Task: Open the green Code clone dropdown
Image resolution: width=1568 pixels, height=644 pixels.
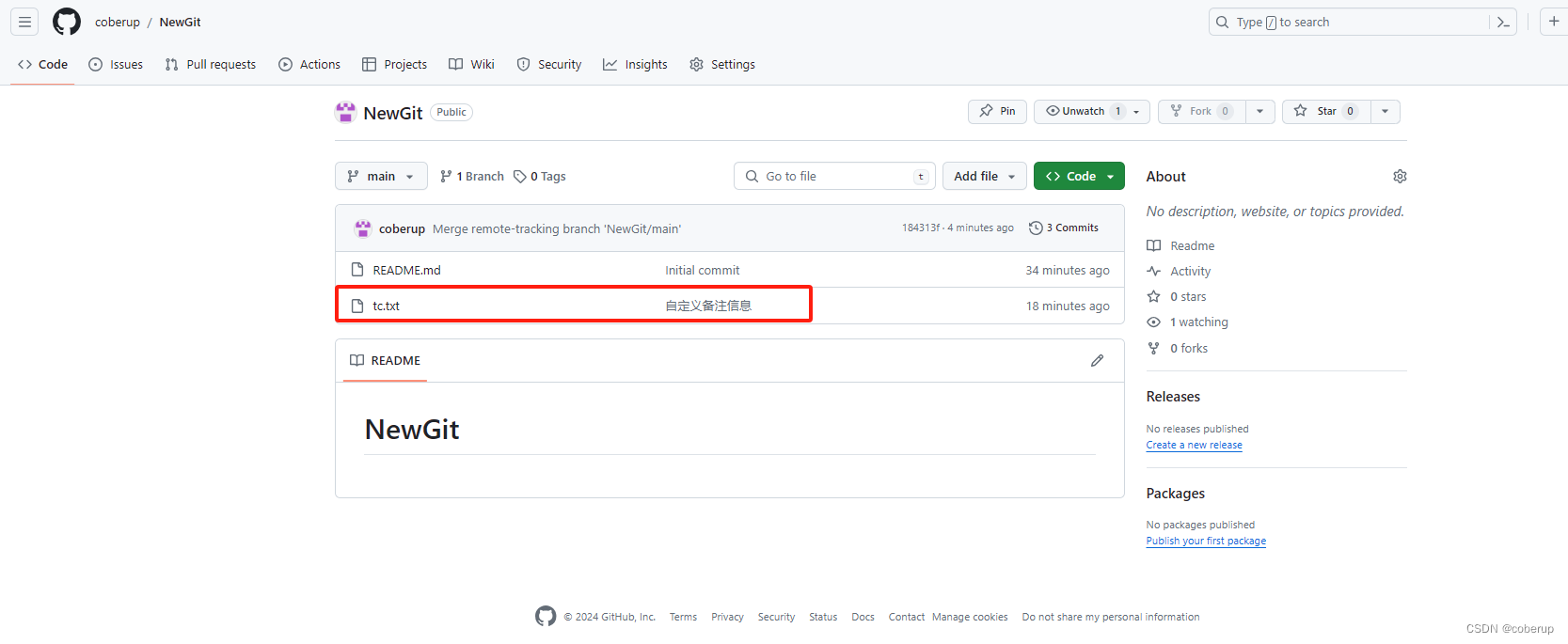Action: click(x=1079, y=177)
